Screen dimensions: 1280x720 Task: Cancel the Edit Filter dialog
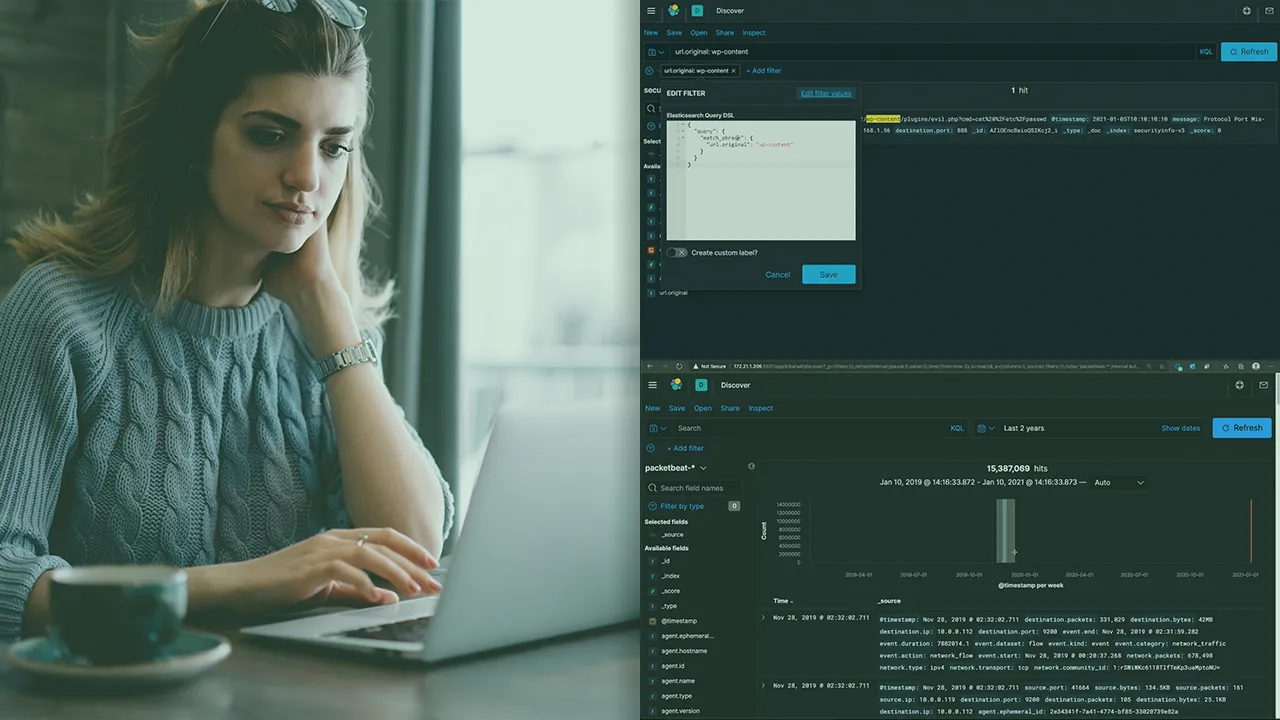778,274
